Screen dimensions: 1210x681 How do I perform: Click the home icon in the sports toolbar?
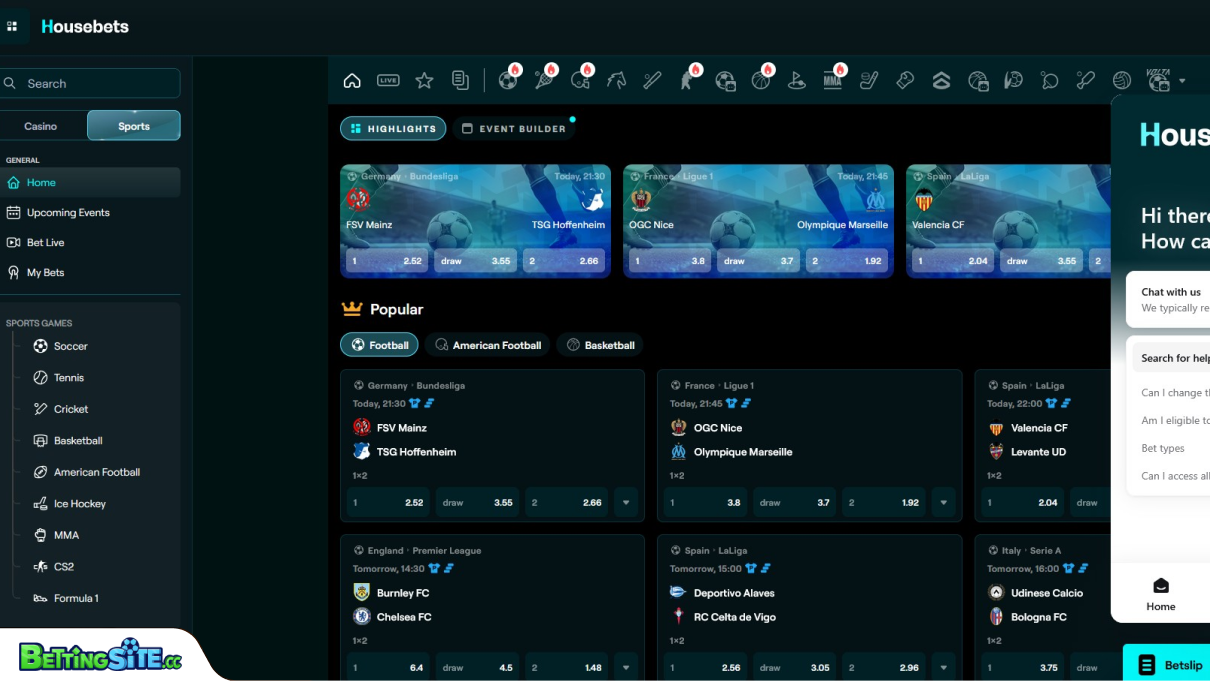click(352, 81)
